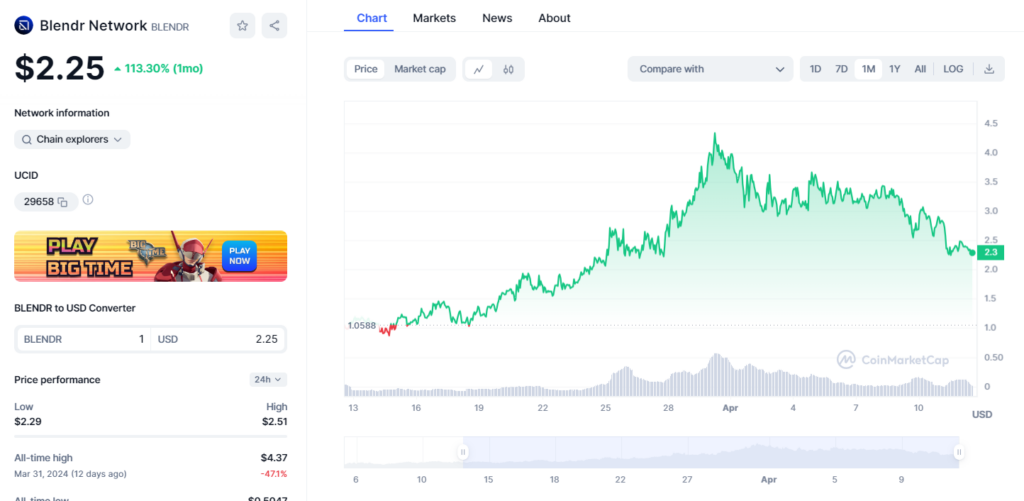Set chart range to 7D

(841, 69)
